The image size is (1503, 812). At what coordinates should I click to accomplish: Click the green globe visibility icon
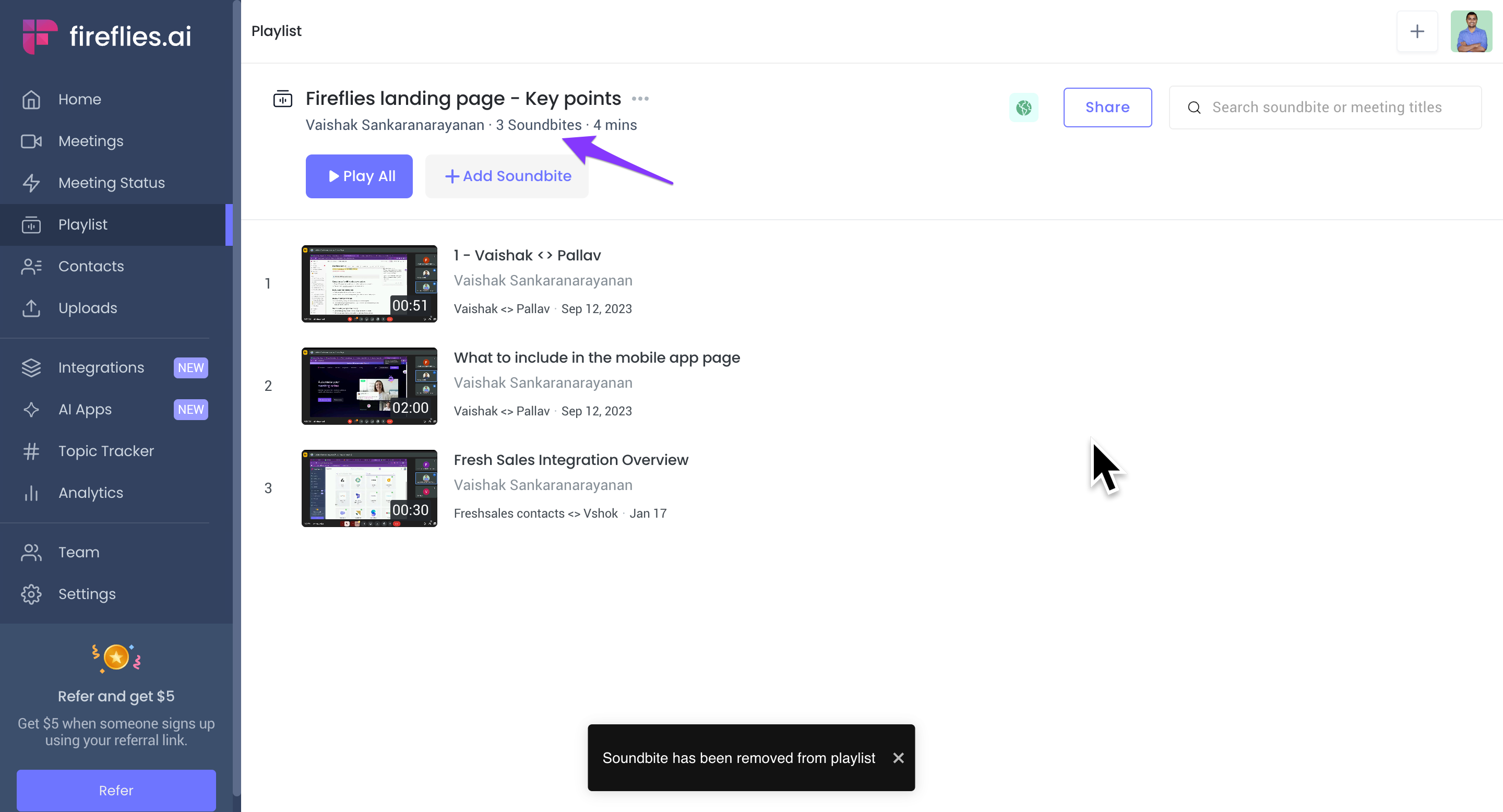pos(1023,108)
